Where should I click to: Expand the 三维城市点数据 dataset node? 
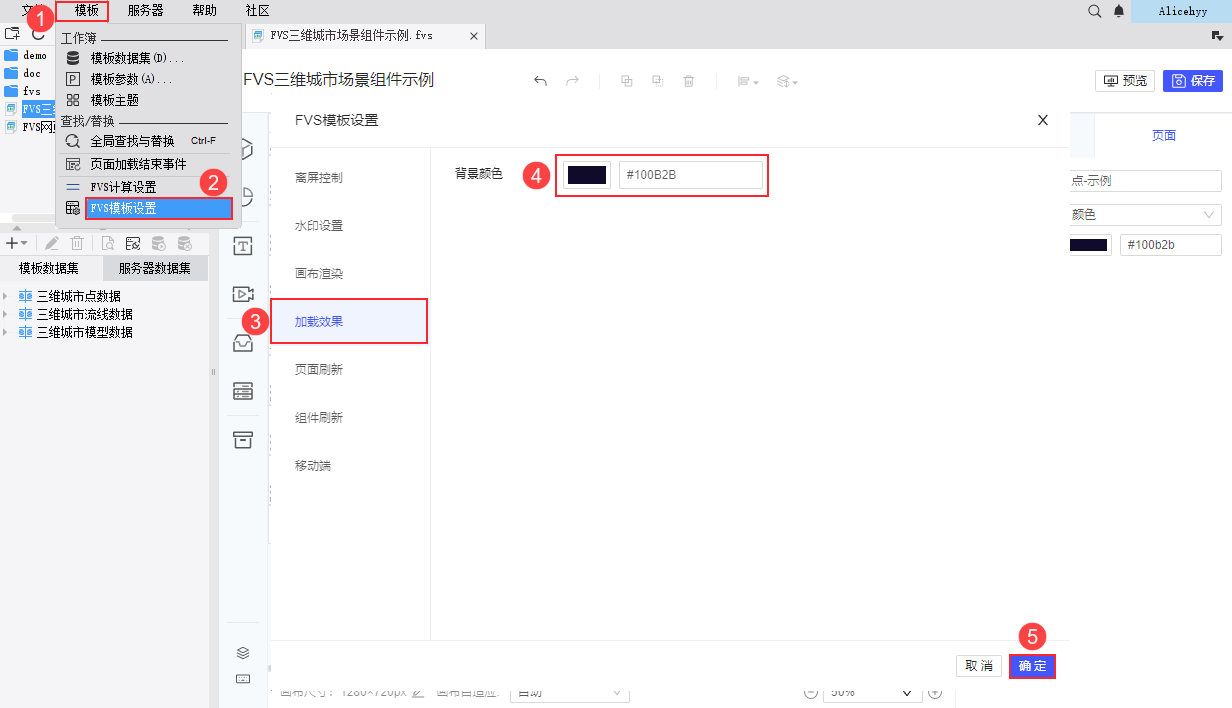click(6, 296)
